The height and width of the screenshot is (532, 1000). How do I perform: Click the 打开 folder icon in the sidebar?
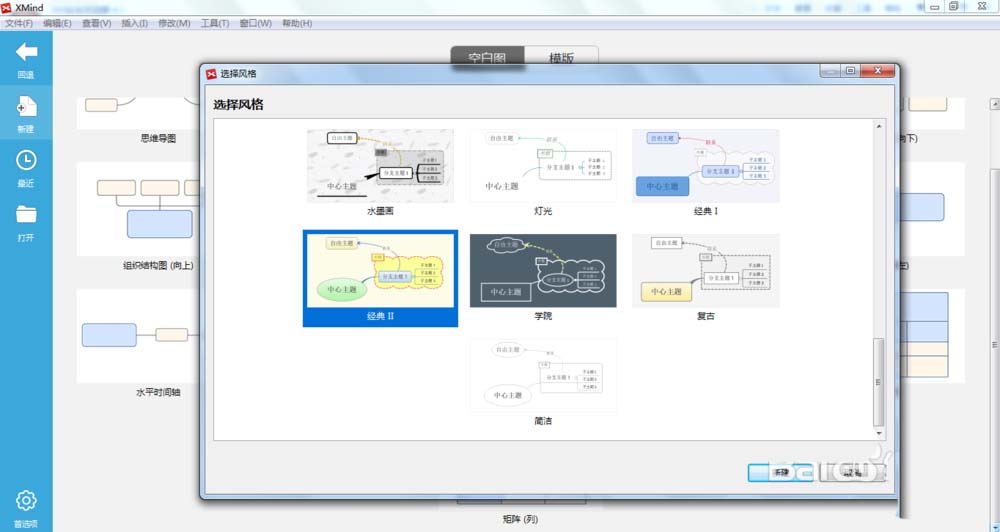(26, 214)
